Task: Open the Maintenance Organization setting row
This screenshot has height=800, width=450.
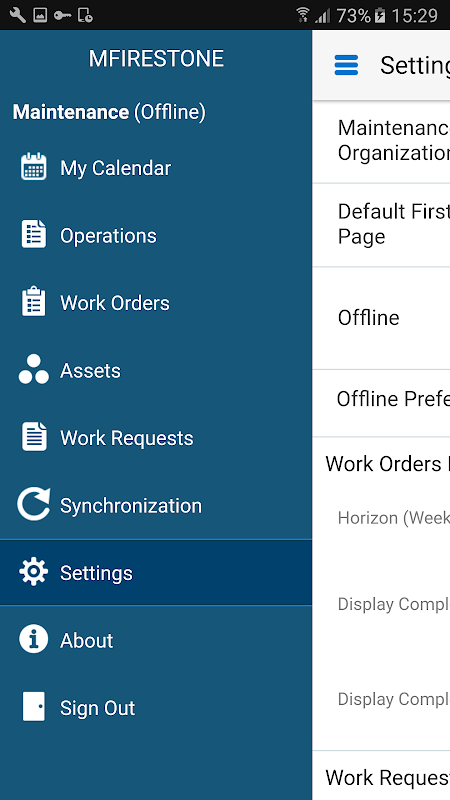Action: pyautogui.click(x=381, y=141)
